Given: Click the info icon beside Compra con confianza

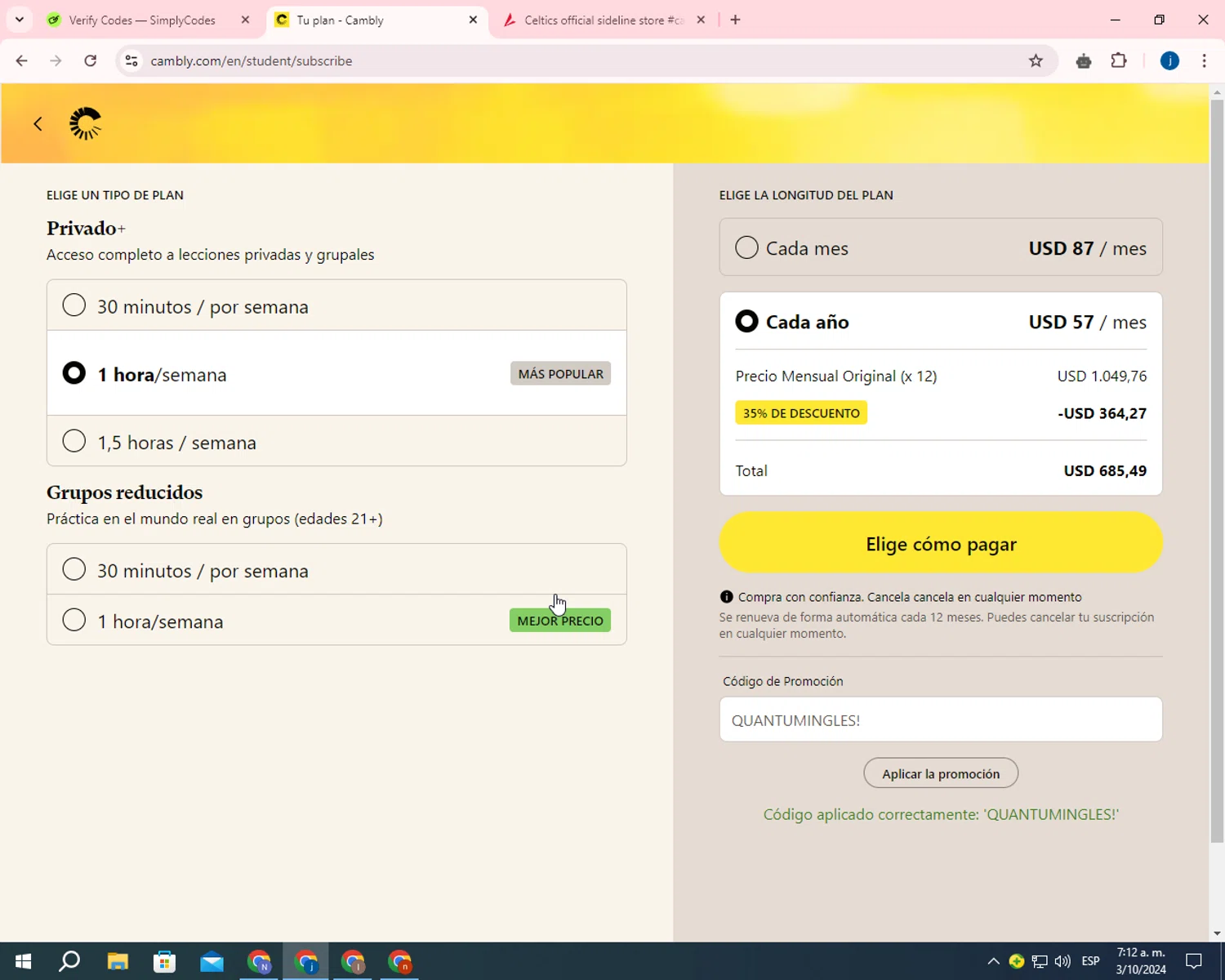Looking at the screenshot, I should (726, 596).
